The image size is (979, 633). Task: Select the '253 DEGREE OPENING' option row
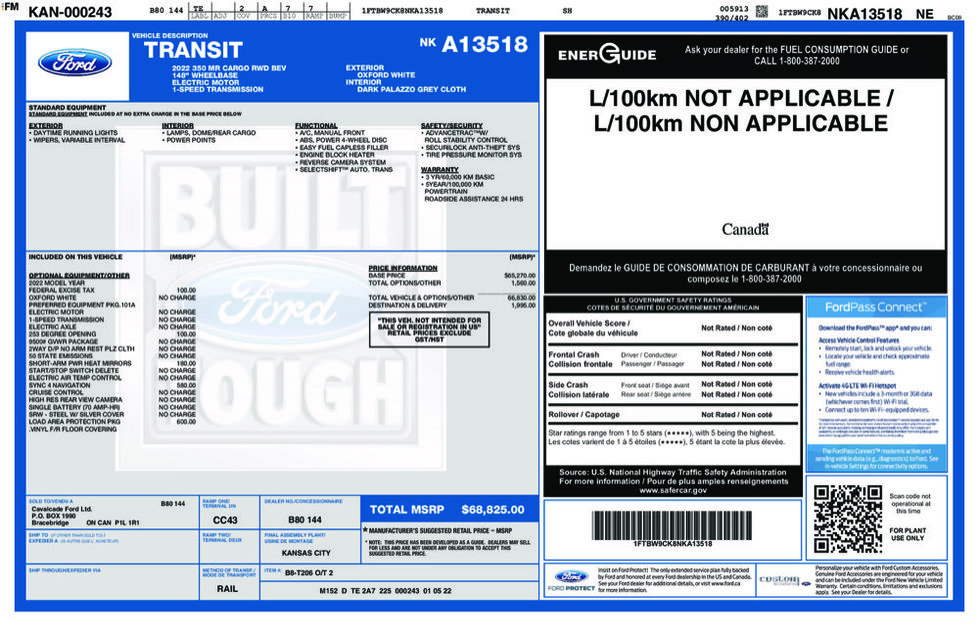[112, 334]
